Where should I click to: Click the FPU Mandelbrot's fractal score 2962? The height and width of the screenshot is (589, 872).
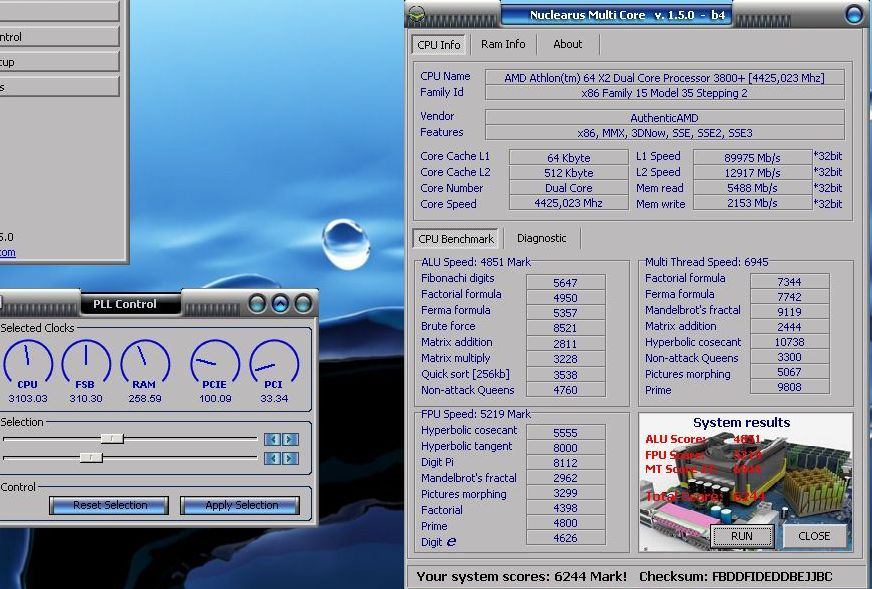click(x=566, y=478)
